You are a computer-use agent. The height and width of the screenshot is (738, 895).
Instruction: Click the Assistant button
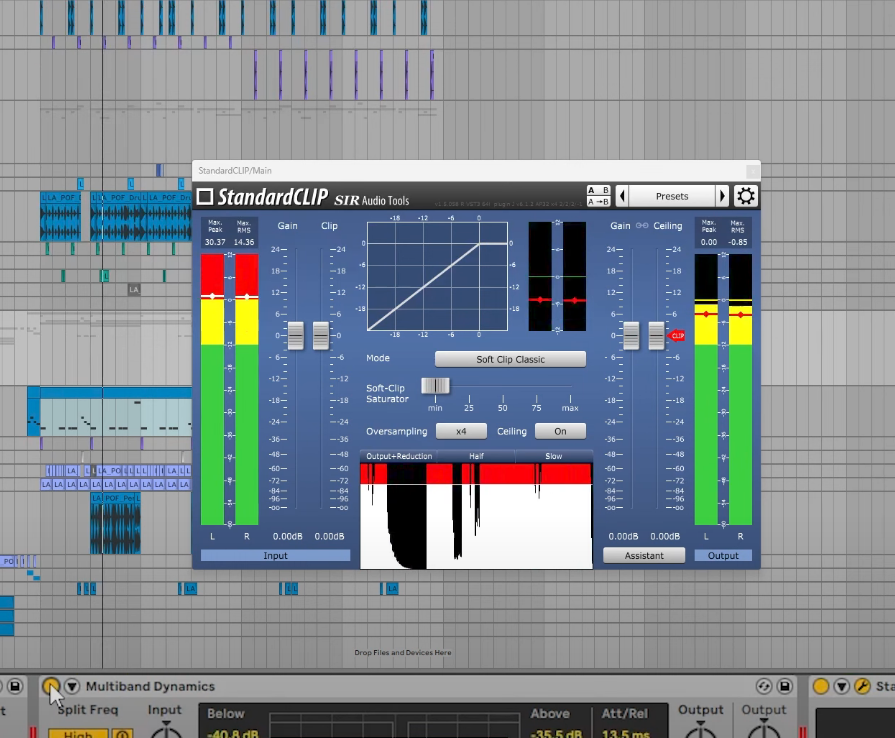pyautogui.click(x=644, y=555)
